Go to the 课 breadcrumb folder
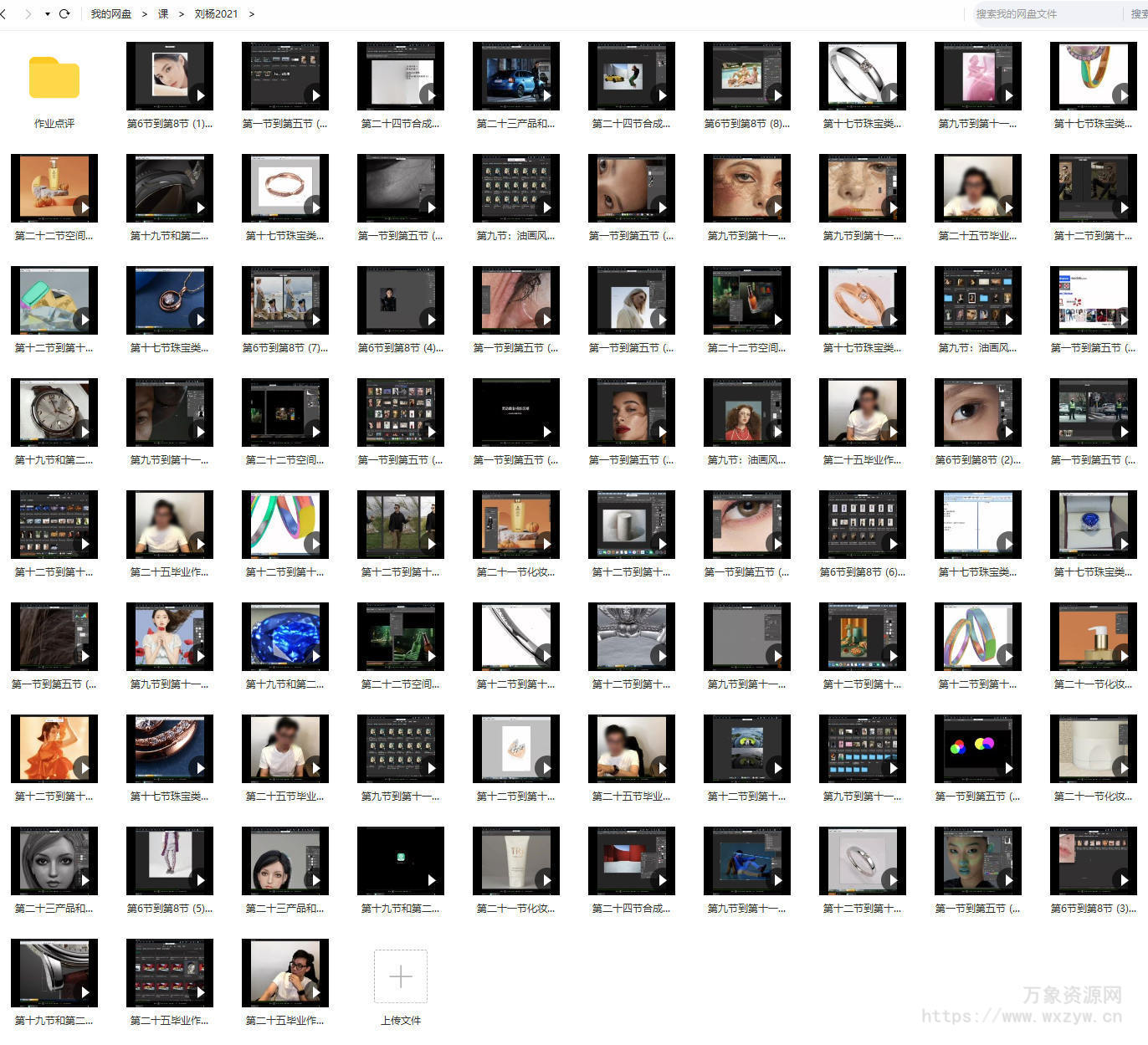Image resolution: width=1148 pixels, height=1045 pixels. [x=163, y=14]
